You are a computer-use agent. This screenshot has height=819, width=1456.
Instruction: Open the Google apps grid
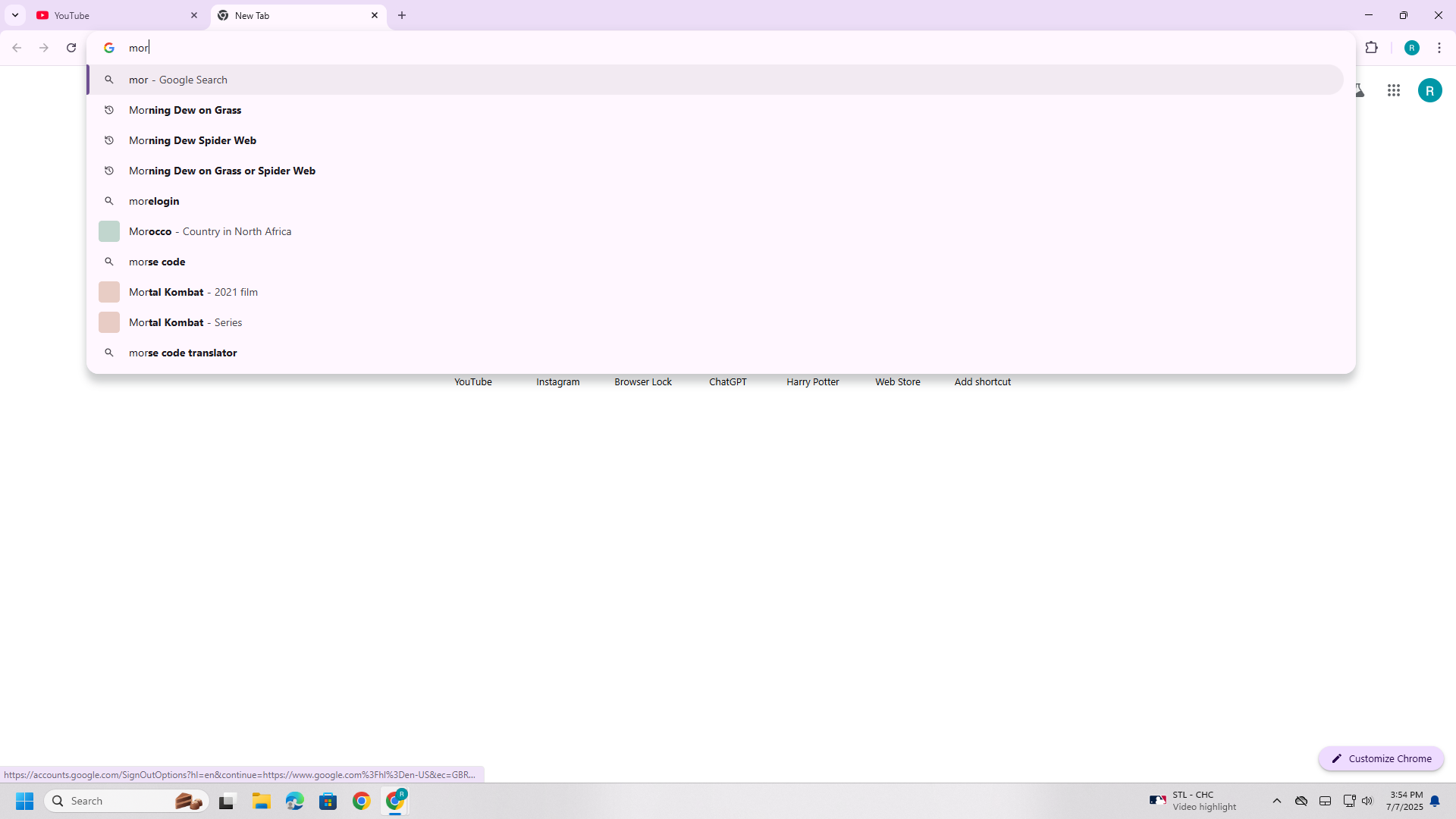click(1394, 91)
